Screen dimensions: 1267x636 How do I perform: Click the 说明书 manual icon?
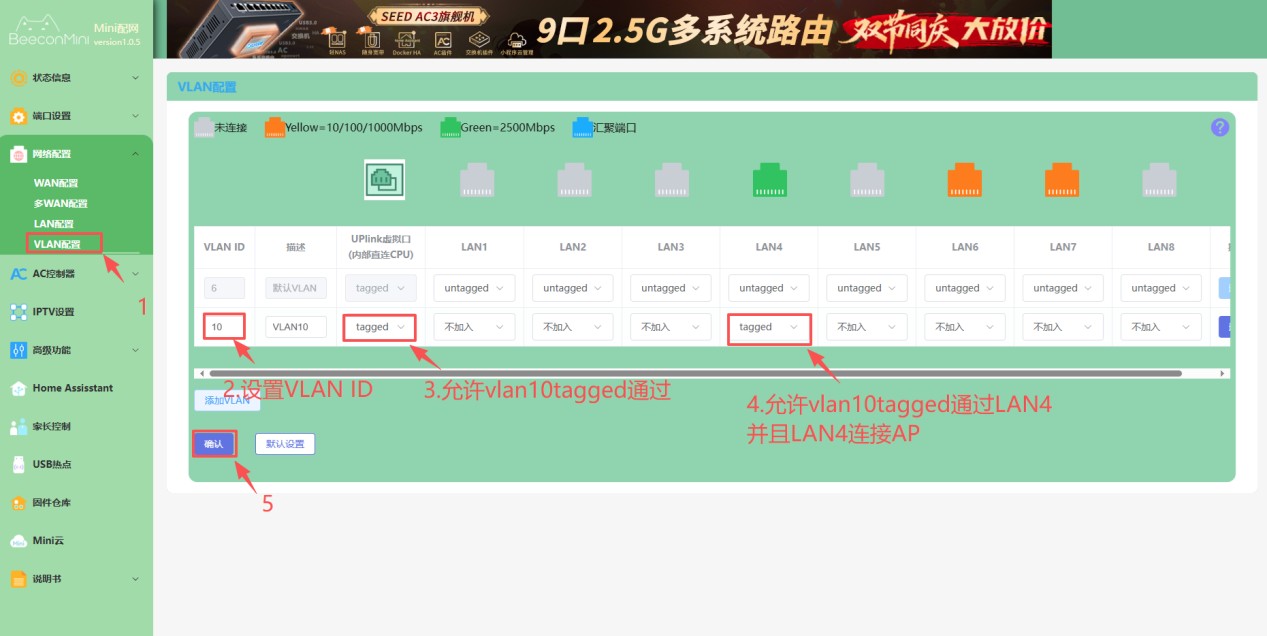(18, 579)
